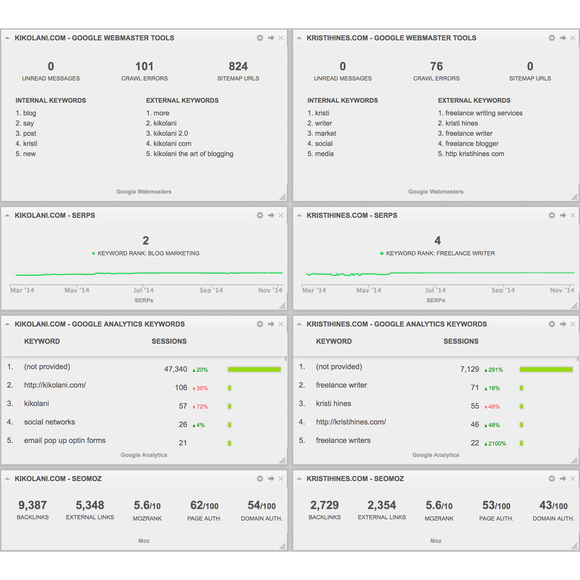Click resize handle of Kikolani.com Google Webmaster Tools widget

pyautogui.click(x=283, y=197)
